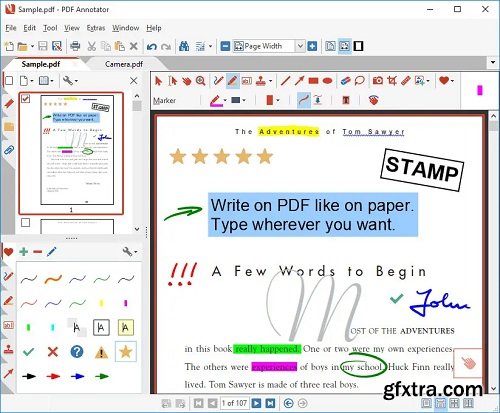Select the Eraser tool
The height and width of the screenshot is (413, 500).
click(346, 81)
